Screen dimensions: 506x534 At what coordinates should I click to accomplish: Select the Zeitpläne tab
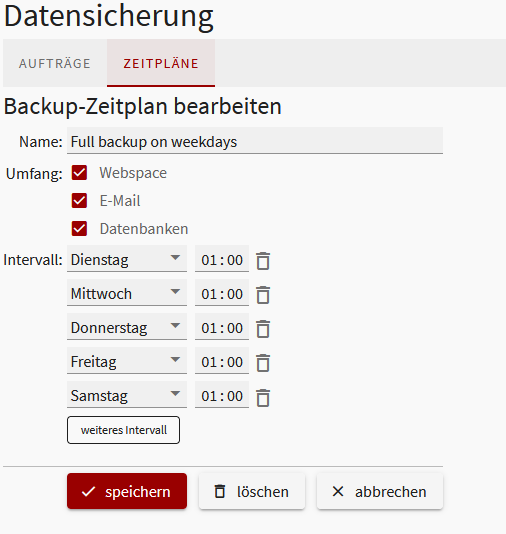[x=161, y=63]
